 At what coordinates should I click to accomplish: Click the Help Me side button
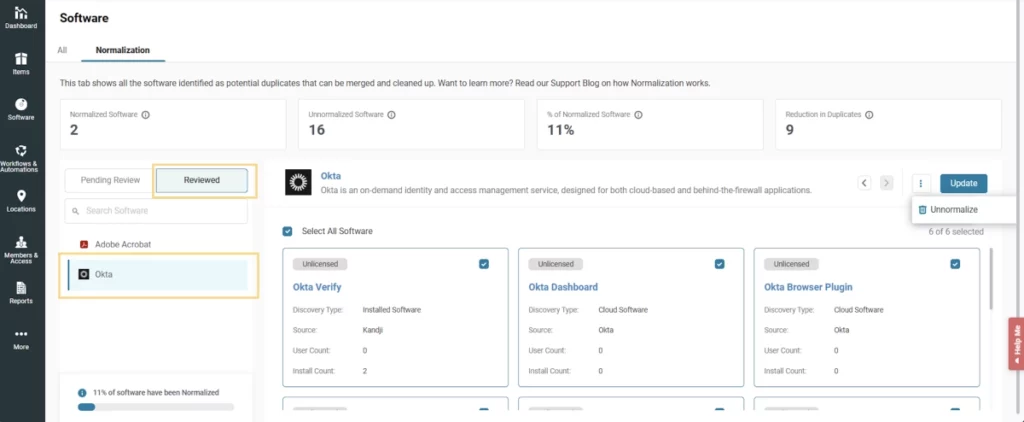pos(1016,344)
